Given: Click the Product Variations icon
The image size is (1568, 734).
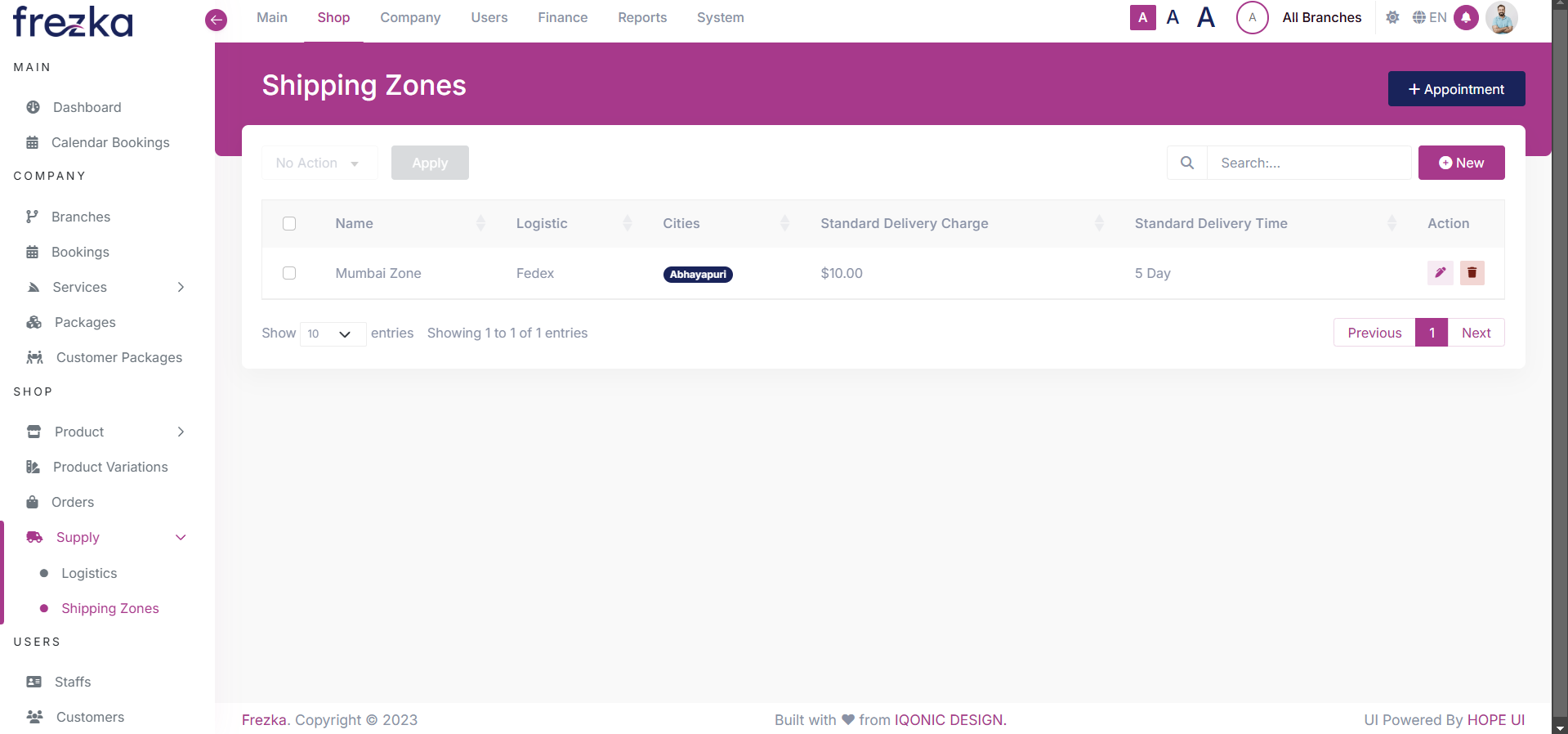Looking at the screenshot, I should pos(34,467).
